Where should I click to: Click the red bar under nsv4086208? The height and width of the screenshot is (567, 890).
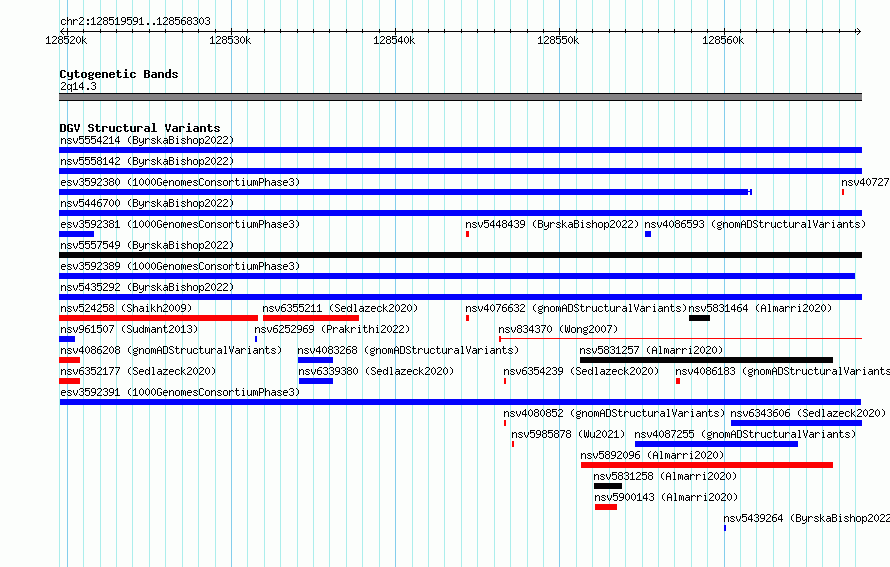click(x=69, y=360)
